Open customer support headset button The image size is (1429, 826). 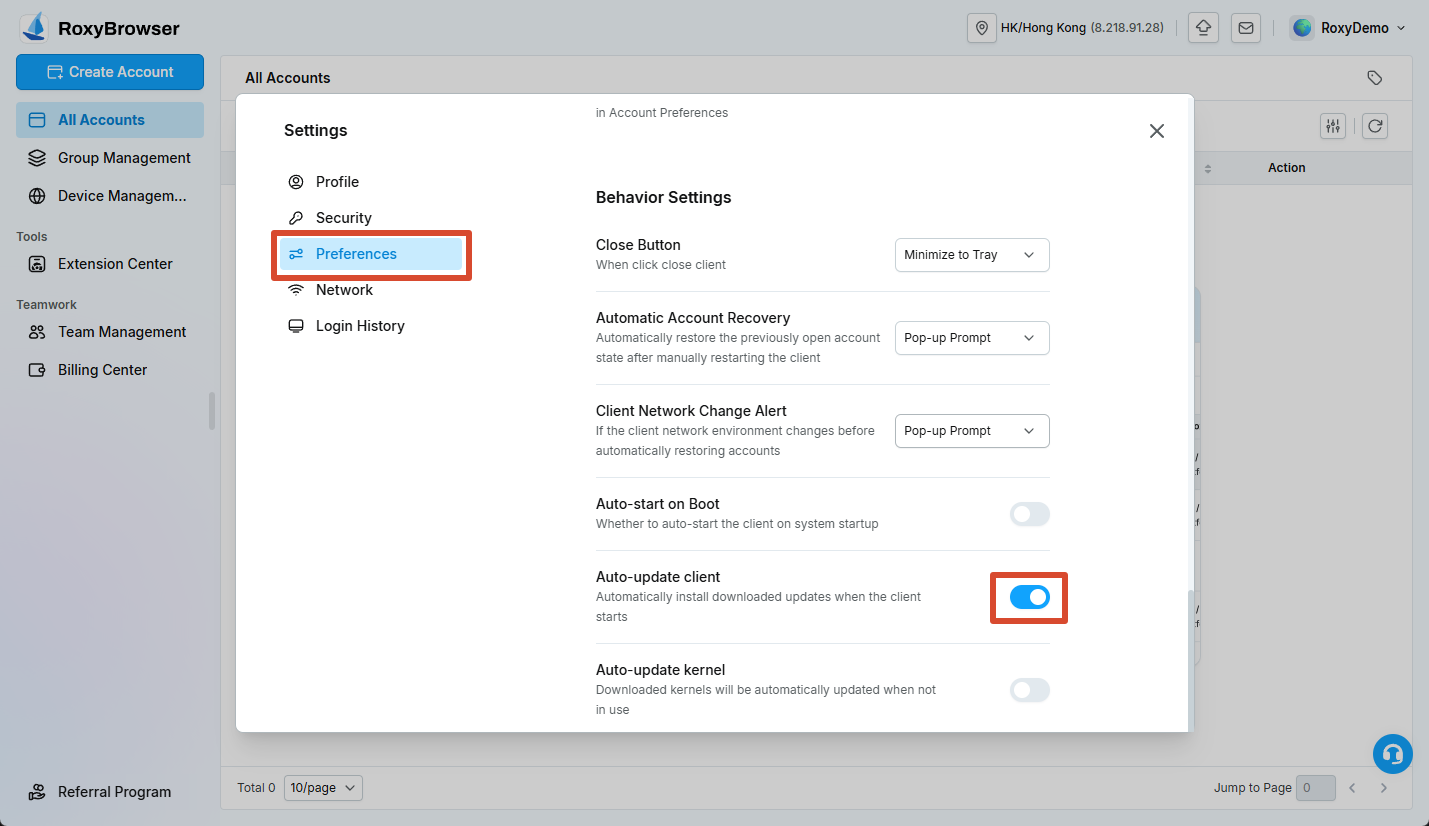1392,755
